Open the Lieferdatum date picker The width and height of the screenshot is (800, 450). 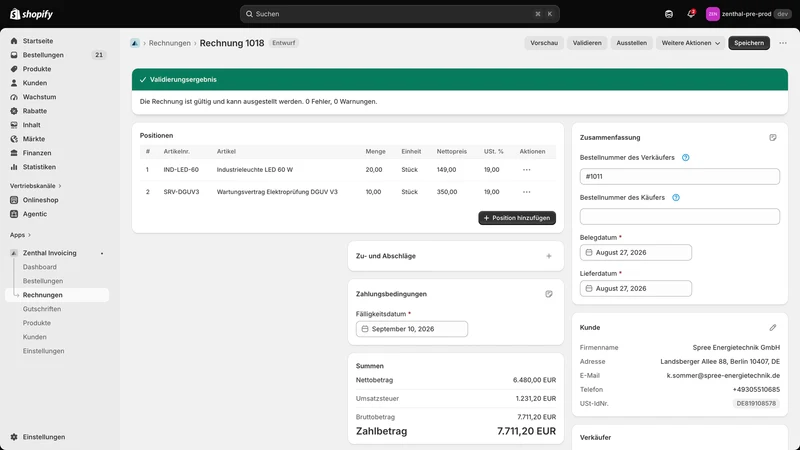tap(636, 288)
